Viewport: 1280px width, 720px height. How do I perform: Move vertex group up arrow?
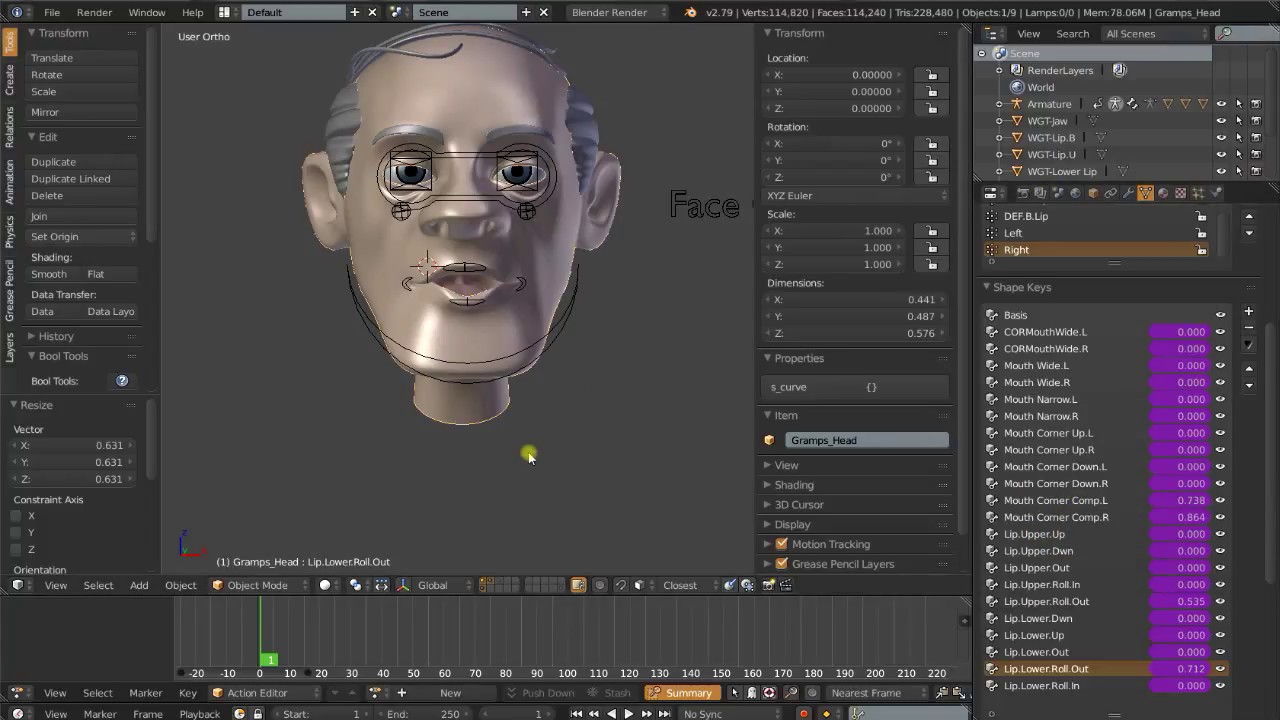1249,216
